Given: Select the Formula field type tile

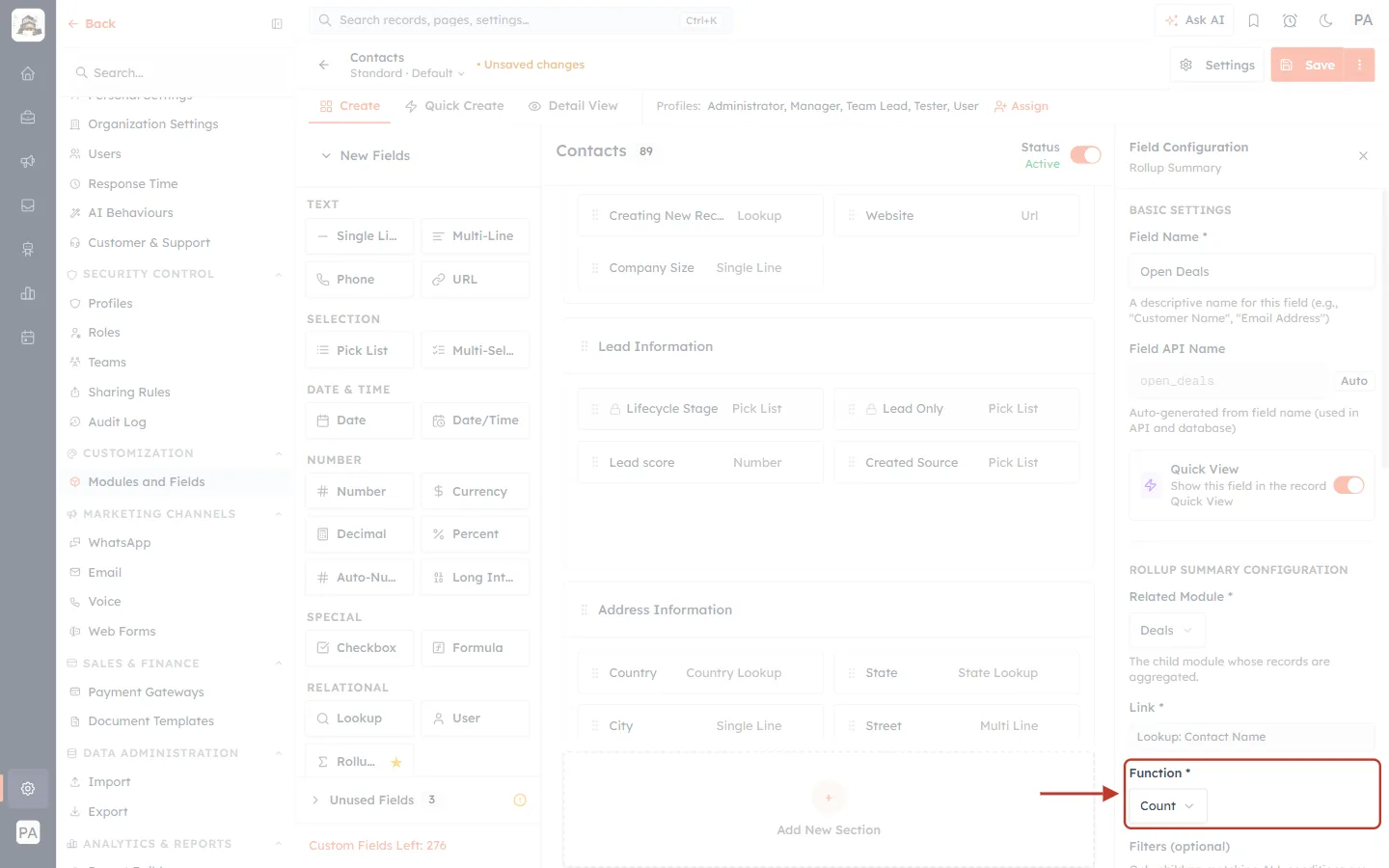Looking at the screenshot, I should click(476, 648).
